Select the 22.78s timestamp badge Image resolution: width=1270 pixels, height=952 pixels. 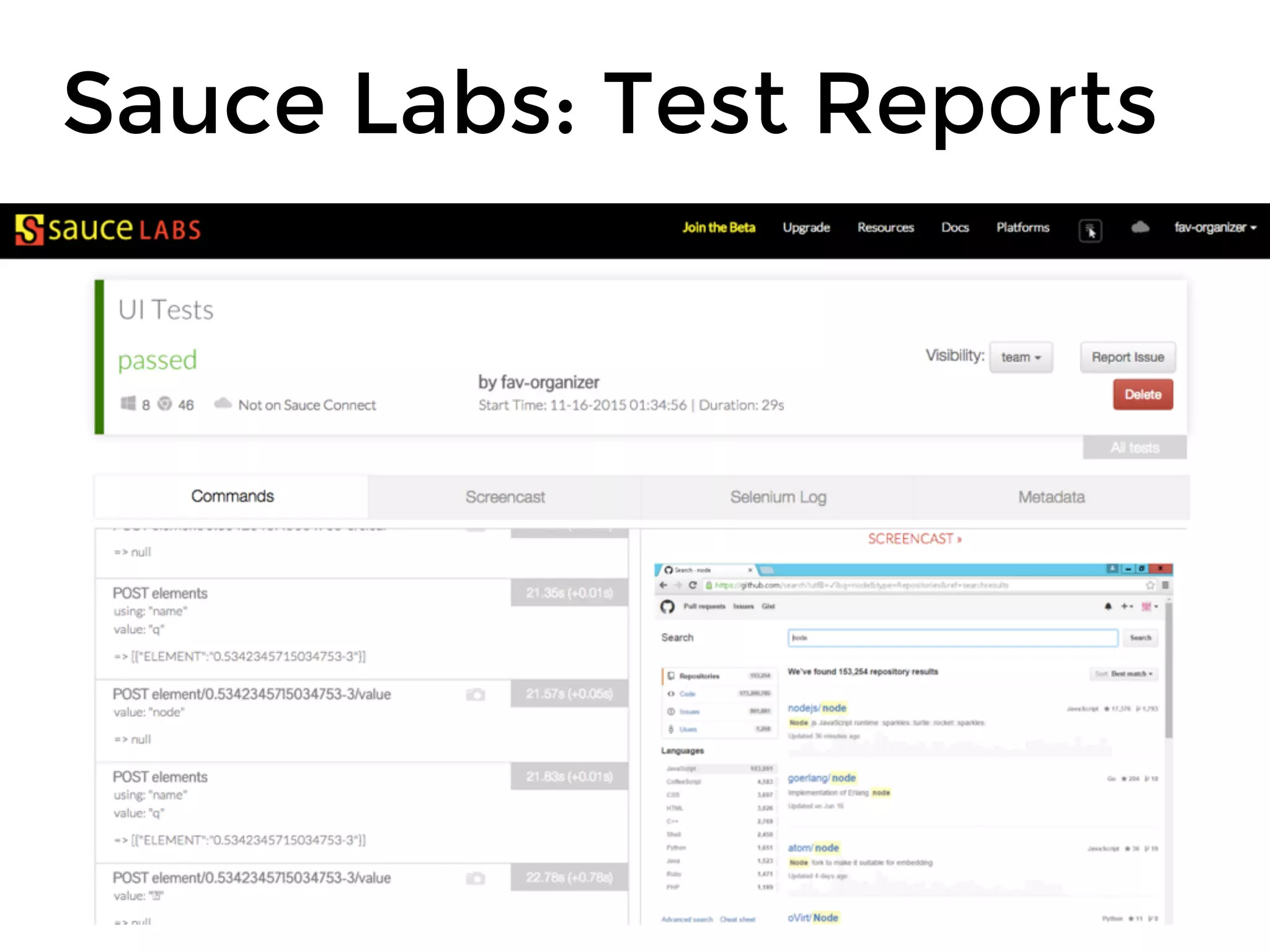[569, 878]
